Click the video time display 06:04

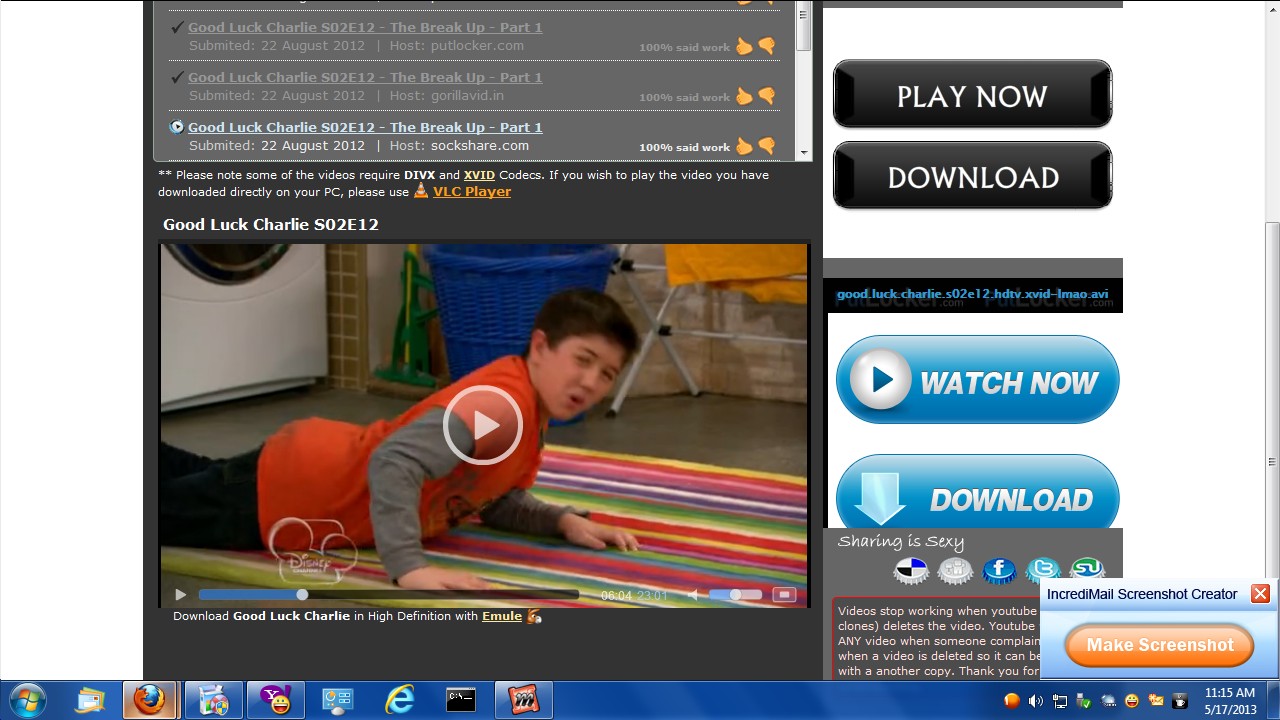(616, 595)
